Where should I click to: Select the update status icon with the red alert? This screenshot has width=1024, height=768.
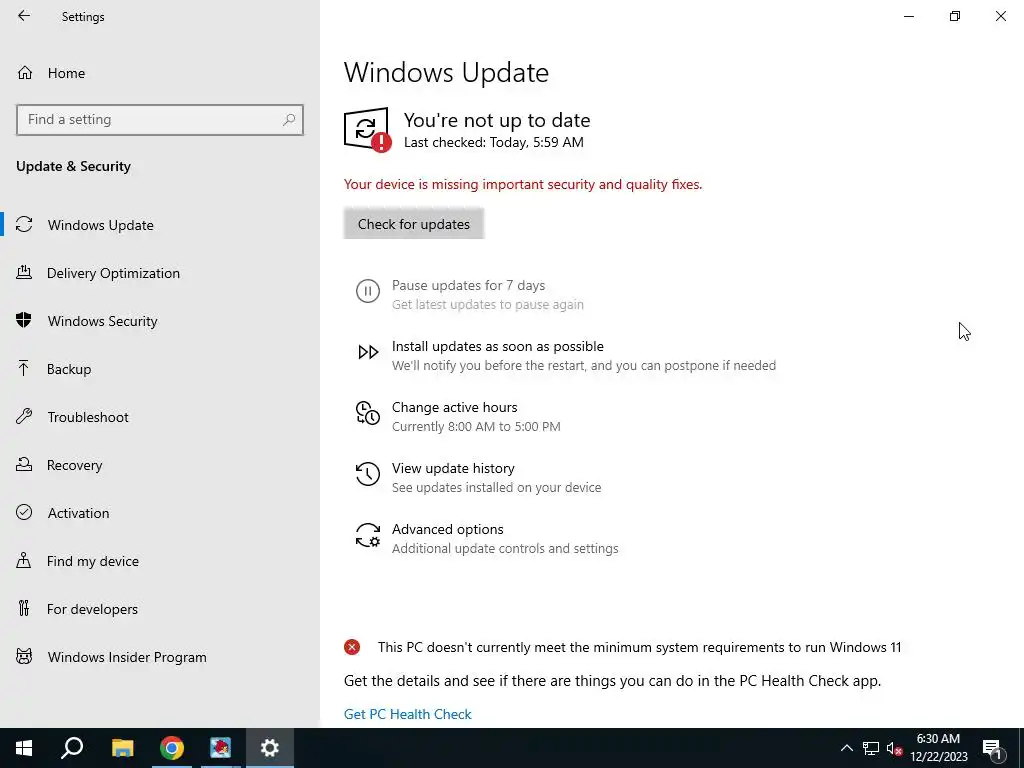pos(367,130)
